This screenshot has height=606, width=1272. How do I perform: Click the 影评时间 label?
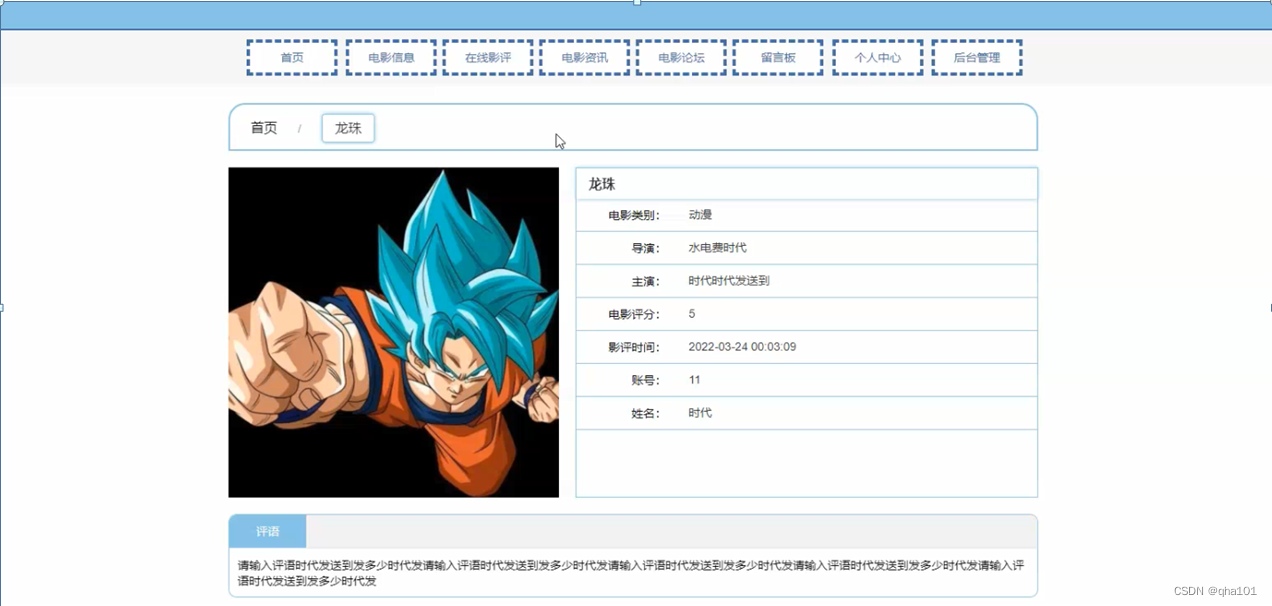point(634,347)
